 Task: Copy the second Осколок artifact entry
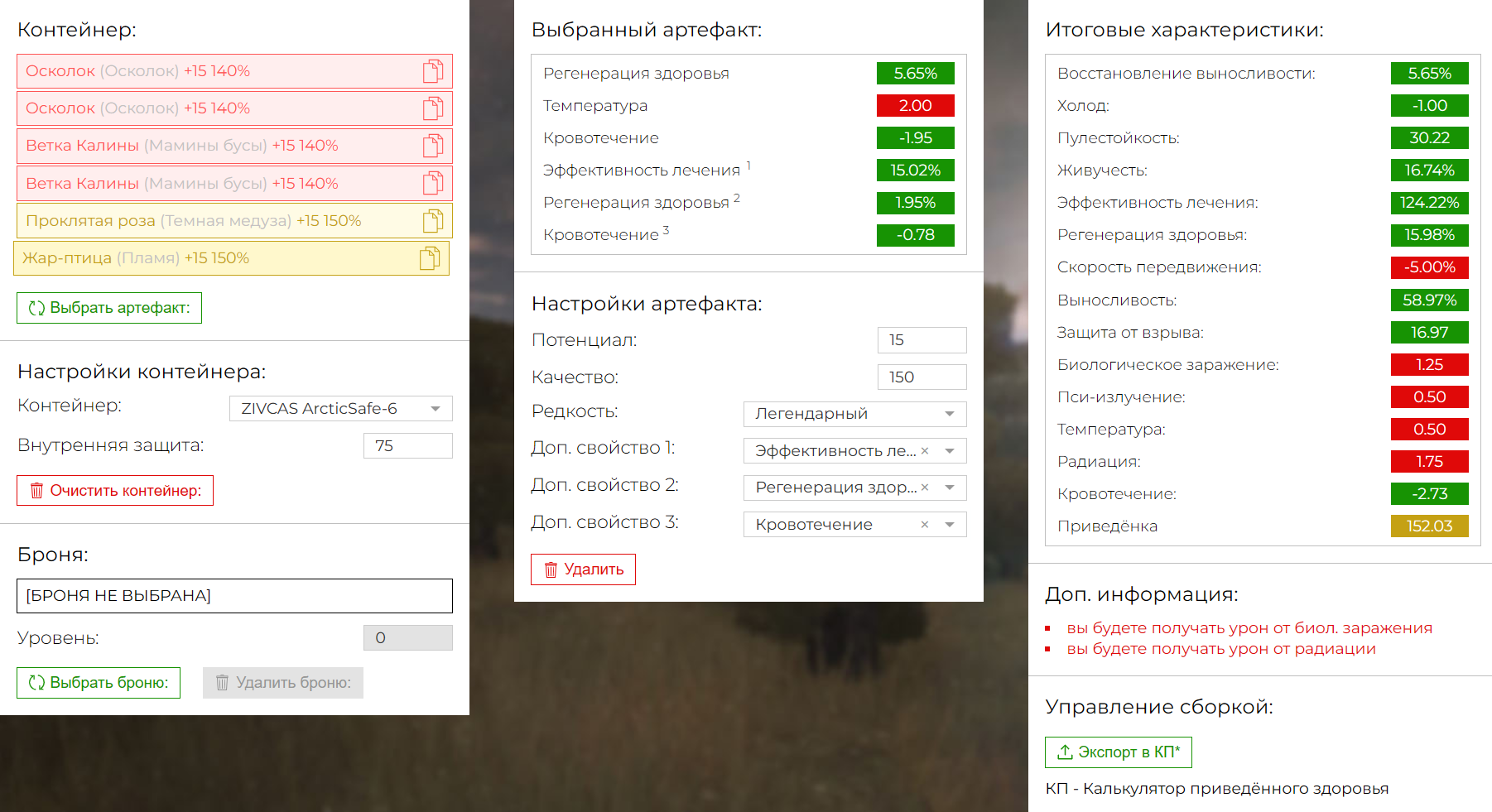(x=433, y=108)
